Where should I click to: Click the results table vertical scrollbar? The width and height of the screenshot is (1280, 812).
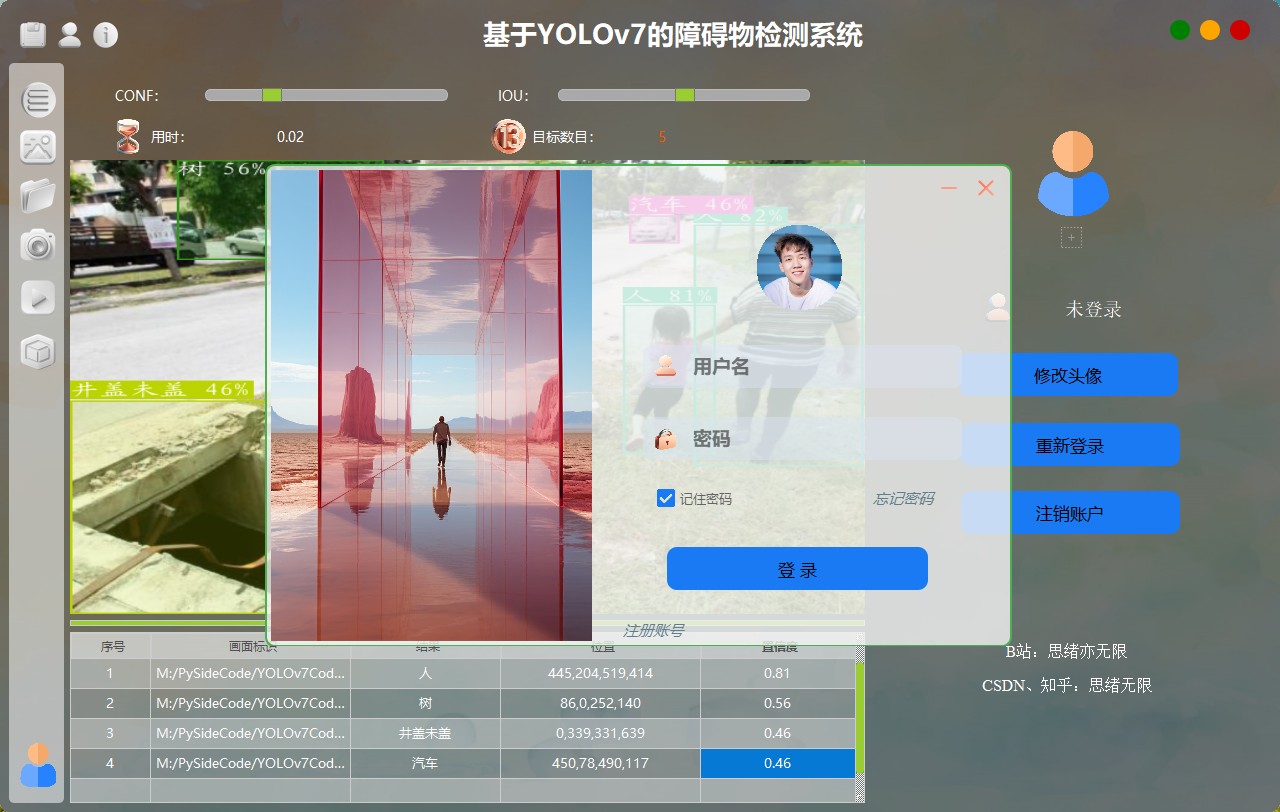click(x=859, y=718)
